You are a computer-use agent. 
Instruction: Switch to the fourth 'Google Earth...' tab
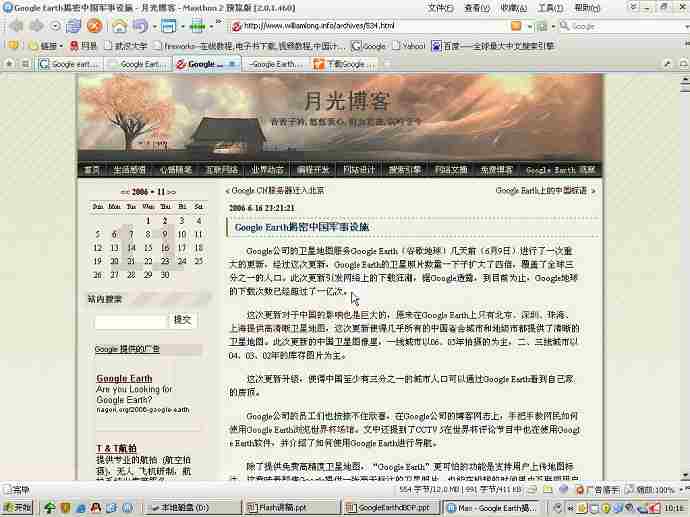(276, 64)
